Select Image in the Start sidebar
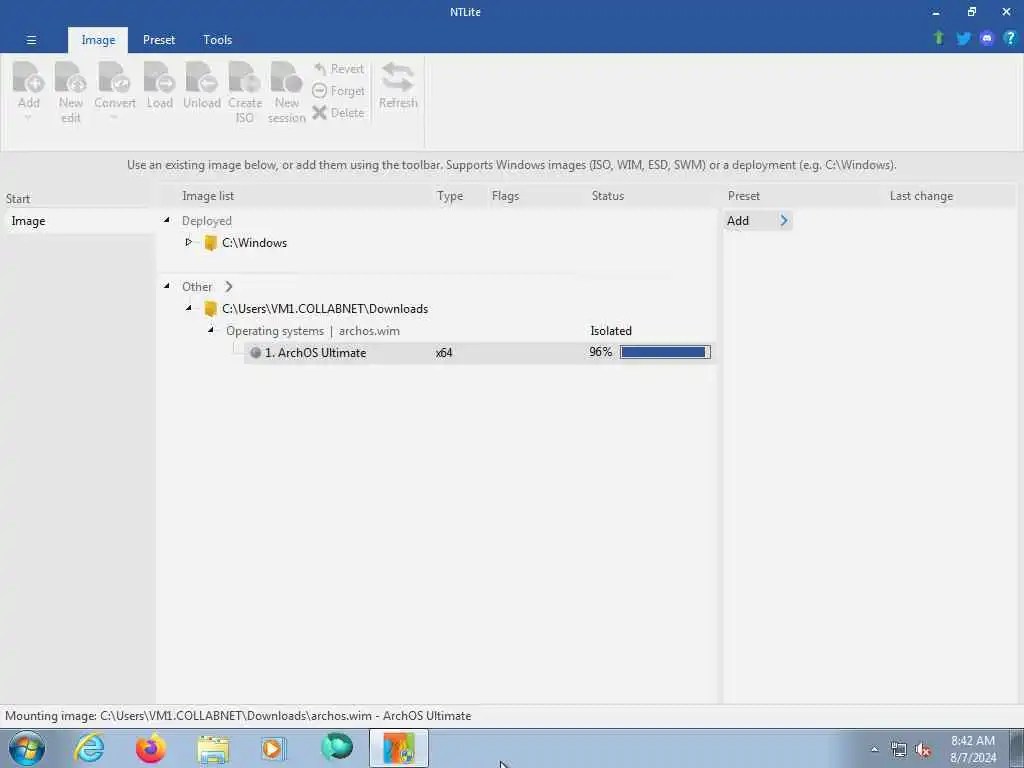 [78, 221]
